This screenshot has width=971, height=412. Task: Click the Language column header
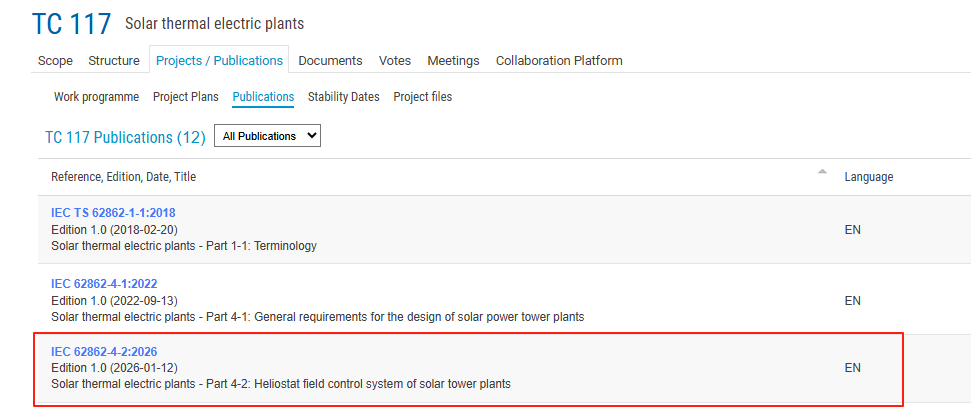click(x=868, y=177)
